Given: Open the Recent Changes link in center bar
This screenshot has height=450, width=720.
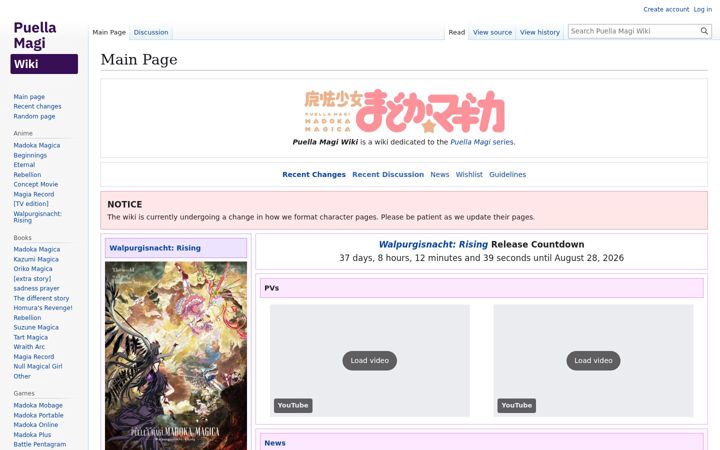Looking at the screenshot, I should pos(314,174).
